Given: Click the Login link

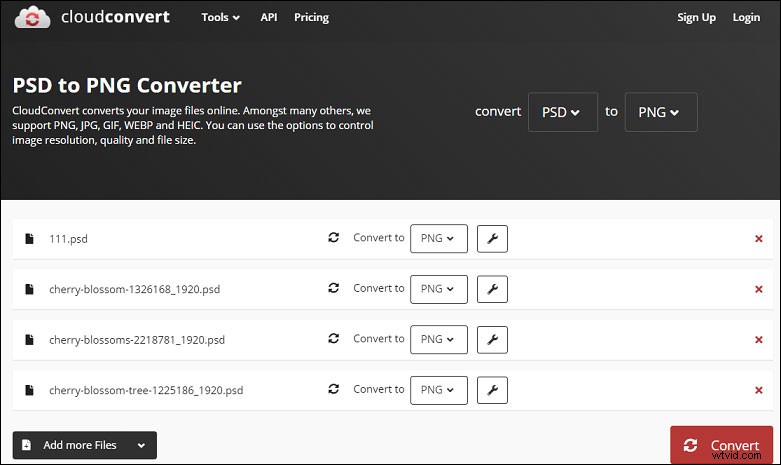Looking at the screenshot, I should (746, 17).
